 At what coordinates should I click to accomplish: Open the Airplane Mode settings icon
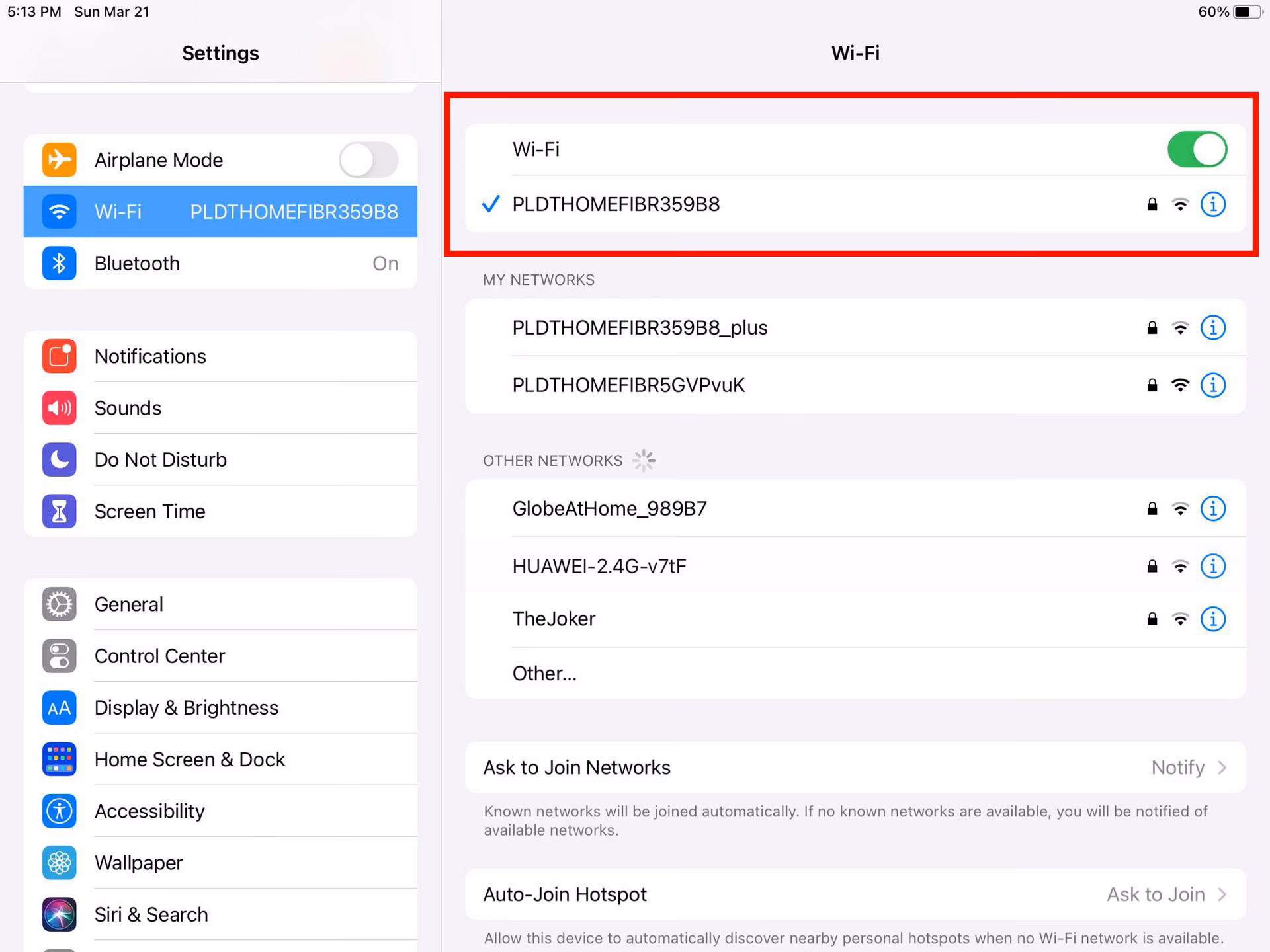(59, 159)
